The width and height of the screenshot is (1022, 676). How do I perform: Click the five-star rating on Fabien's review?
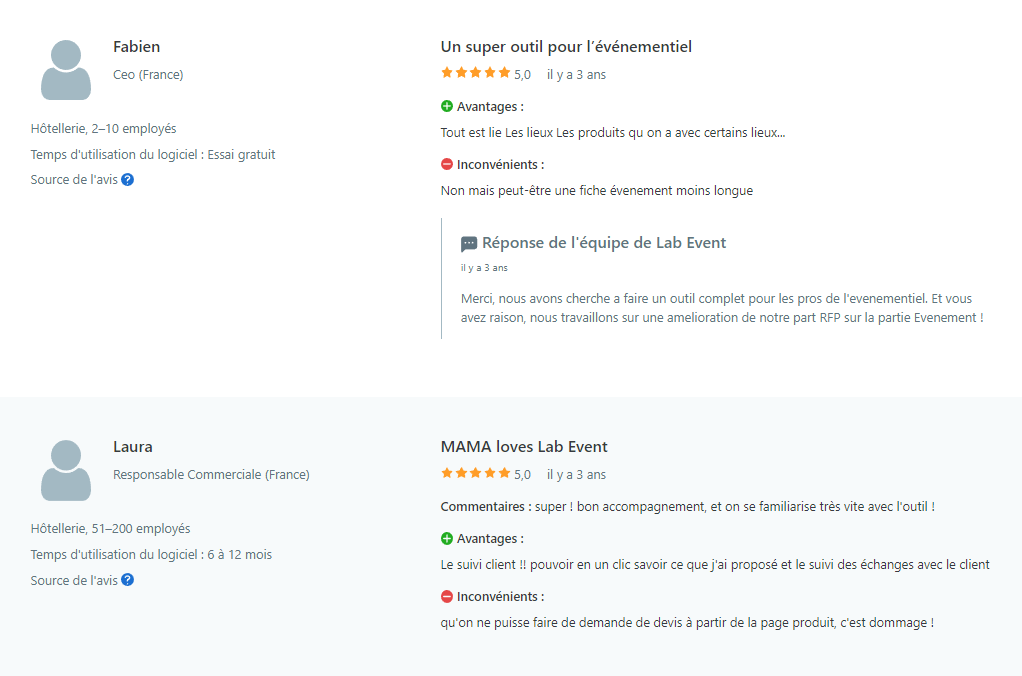(x=476, y=72)
